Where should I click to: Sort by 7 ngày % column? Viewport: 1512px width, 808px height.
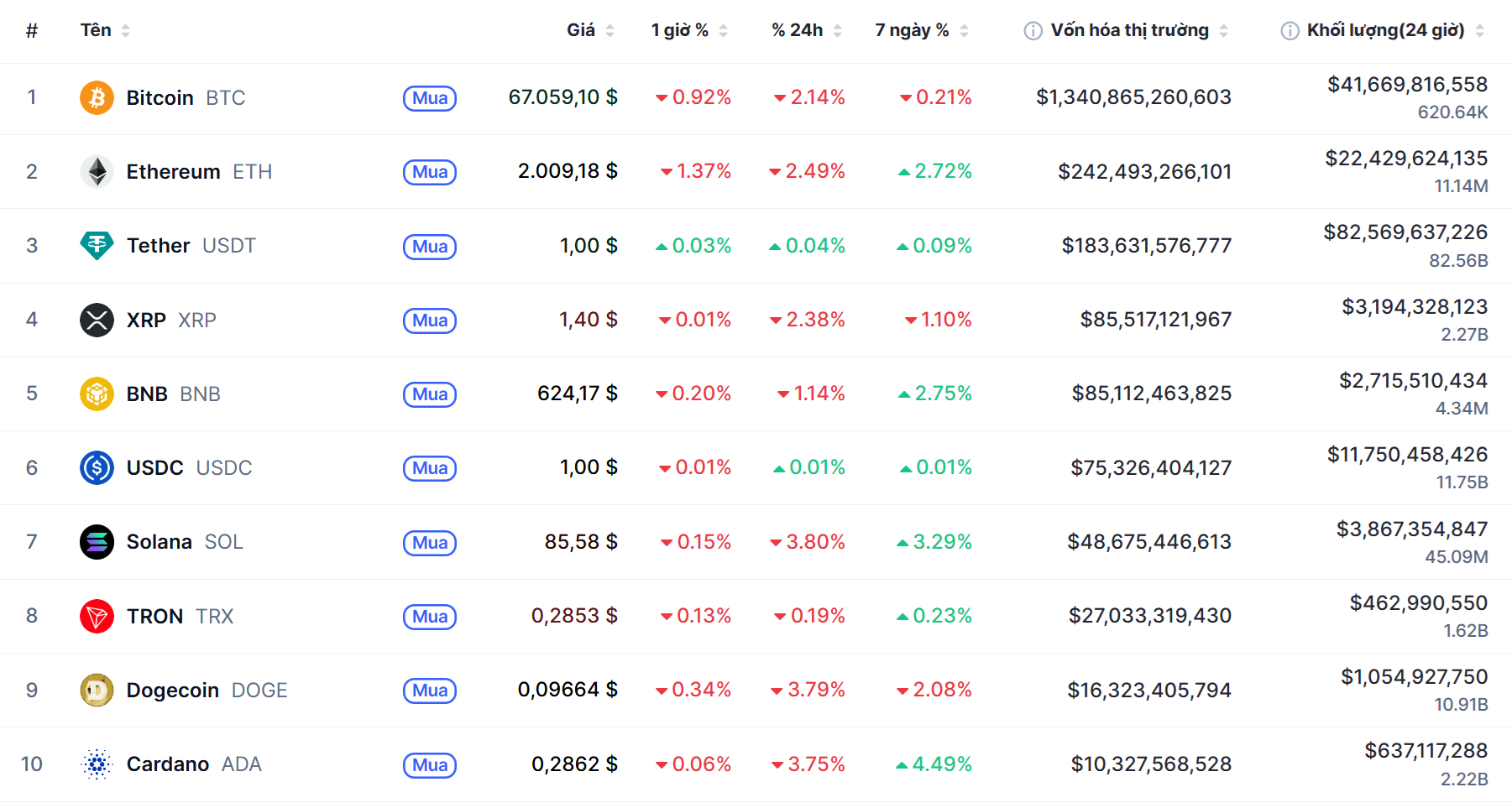(922, 30)
